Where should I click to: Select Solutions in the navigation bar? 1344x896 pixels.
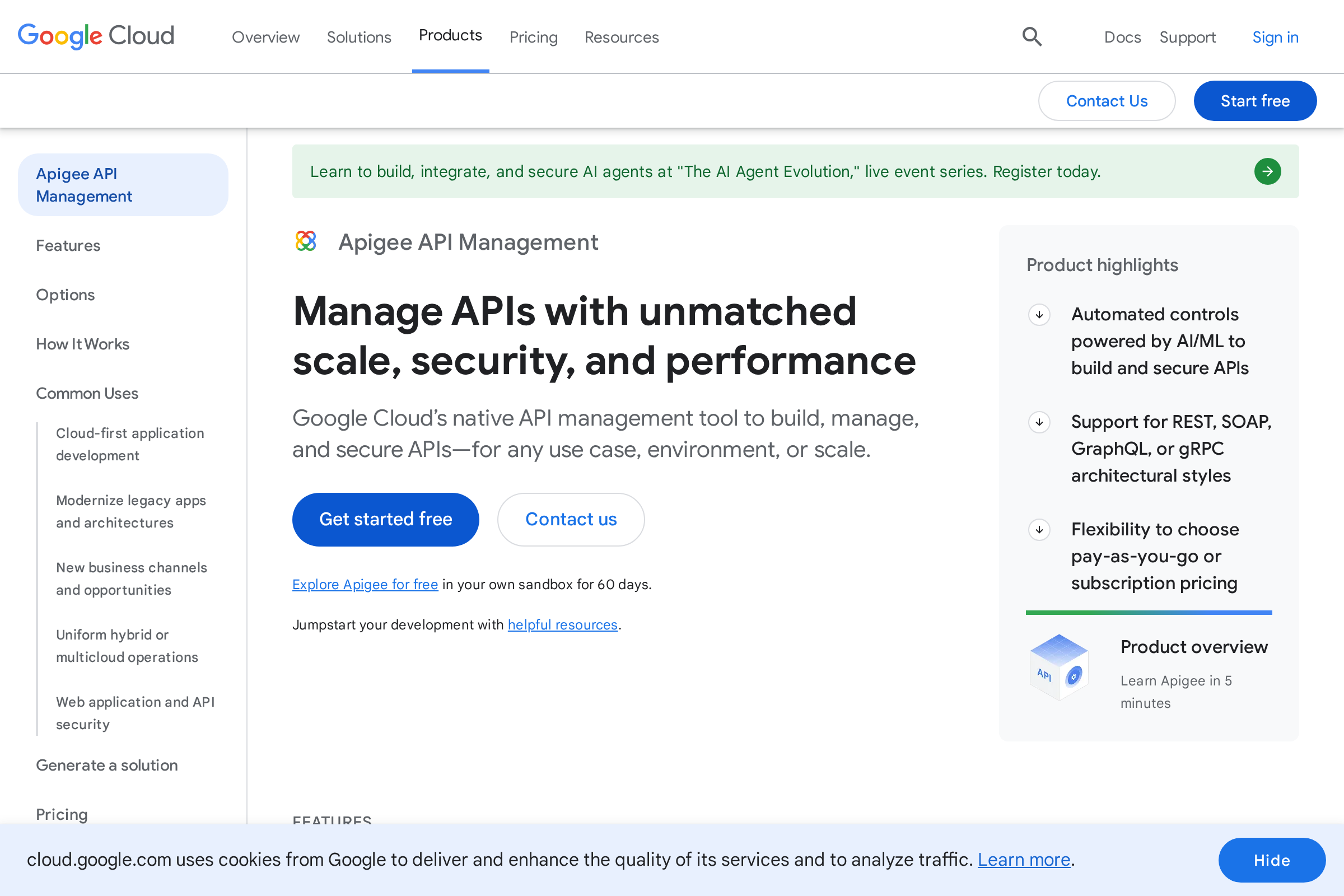point(359,36)
